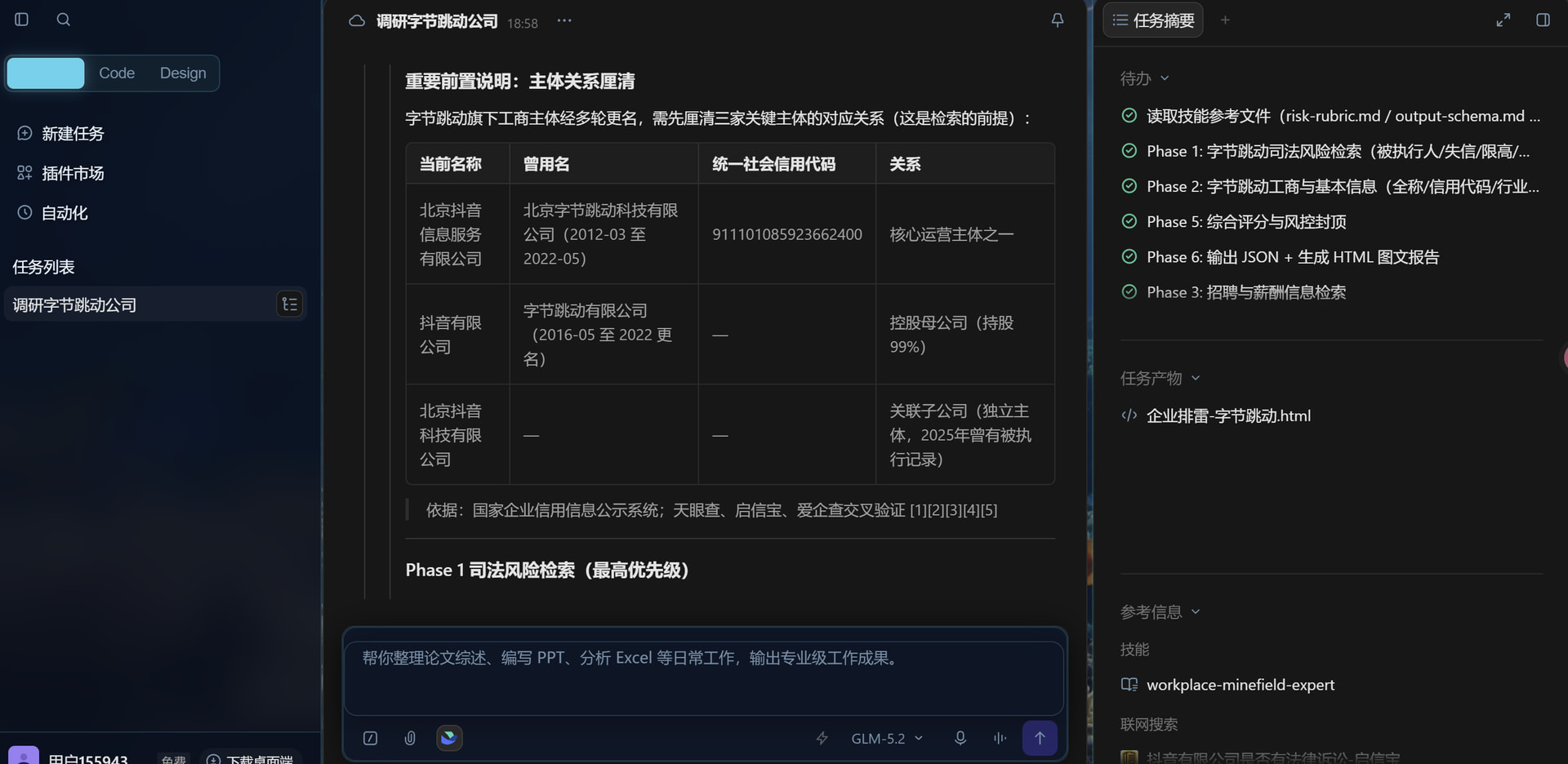Click the notification bell icon
Image resolution: width=1568 pixels, height=764 pixels.
pos(1058,20)
